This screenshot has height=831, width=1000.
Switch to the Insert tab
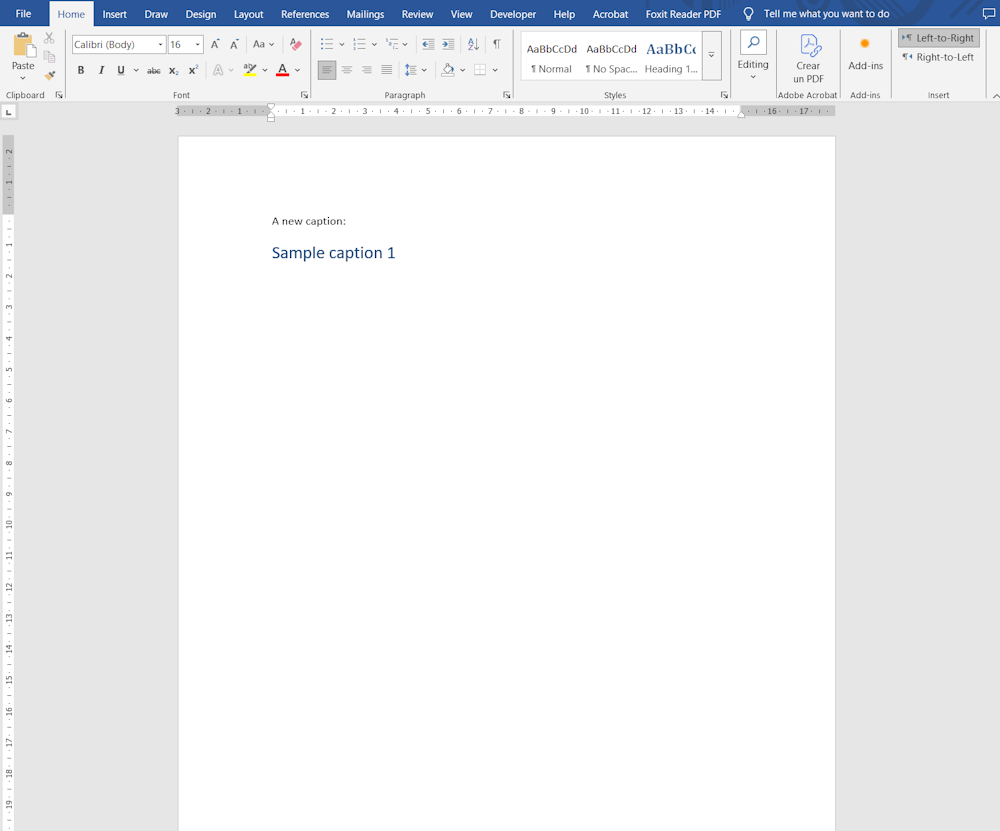(x=115, y=14)
